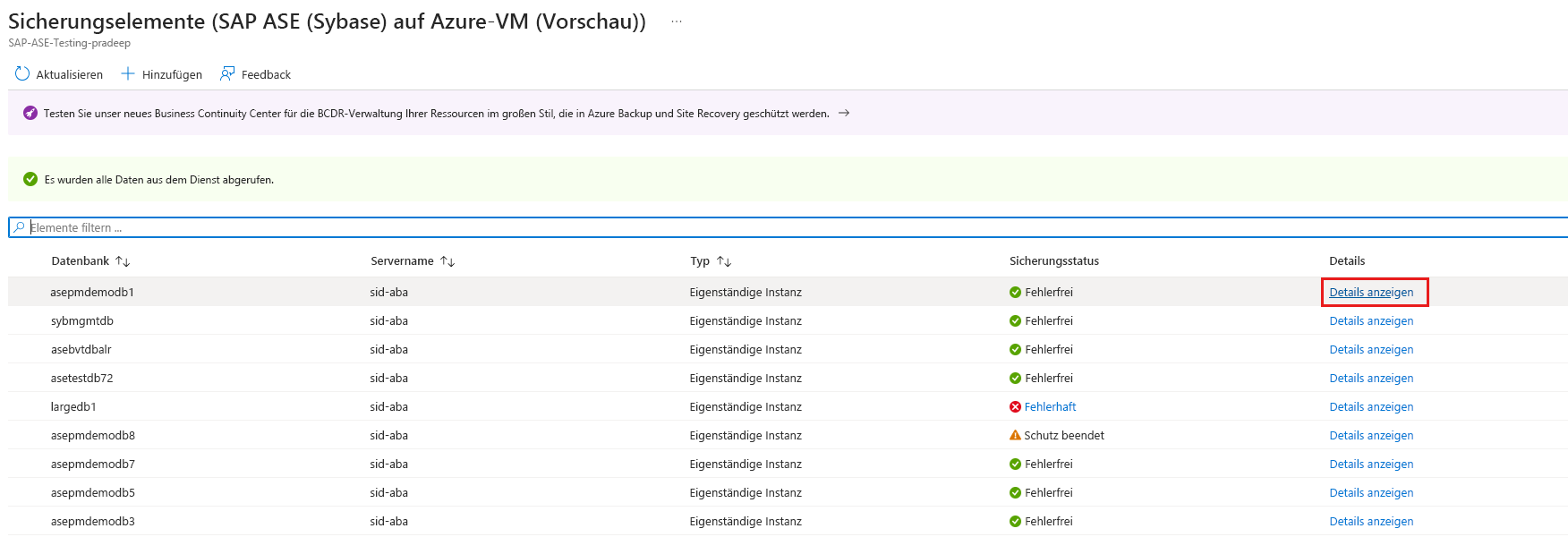The image size is (1568, 537).
Task: Sort by Servername column arrows
Action: click(x=447, y=261)
